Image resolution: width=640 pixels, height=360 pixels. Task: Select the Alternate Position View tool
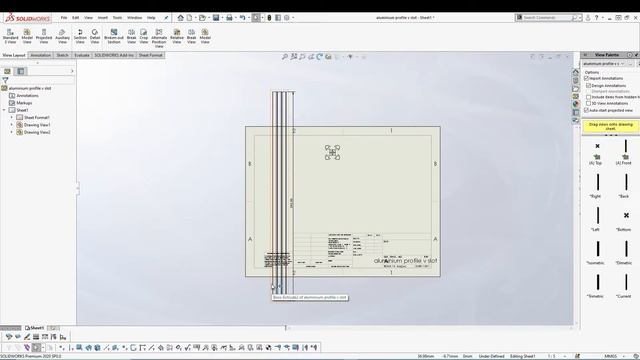[159, 38]
